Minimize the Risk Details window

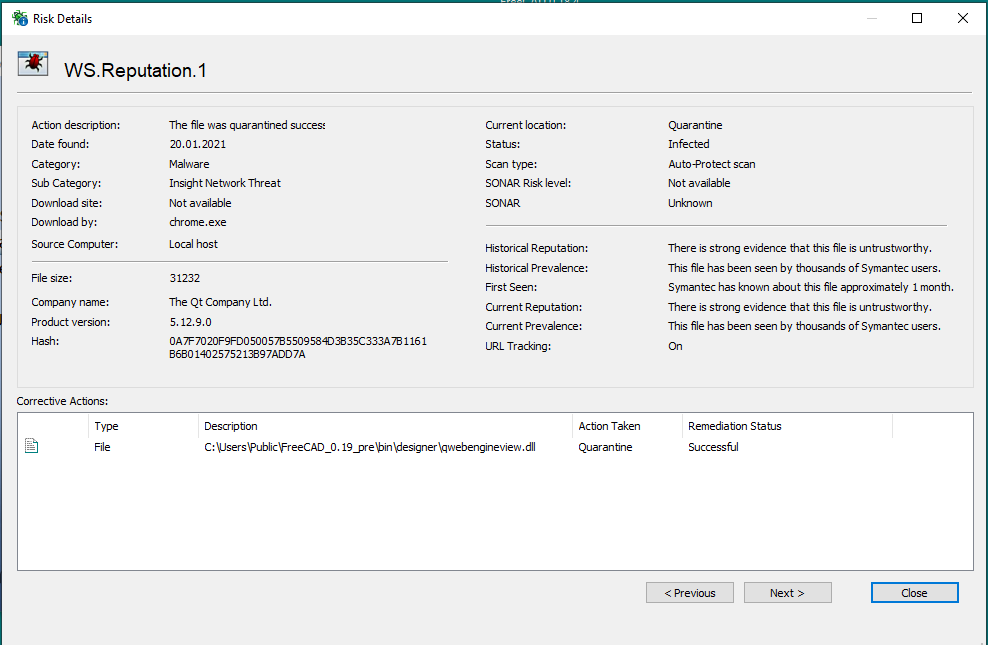point(871,18)
